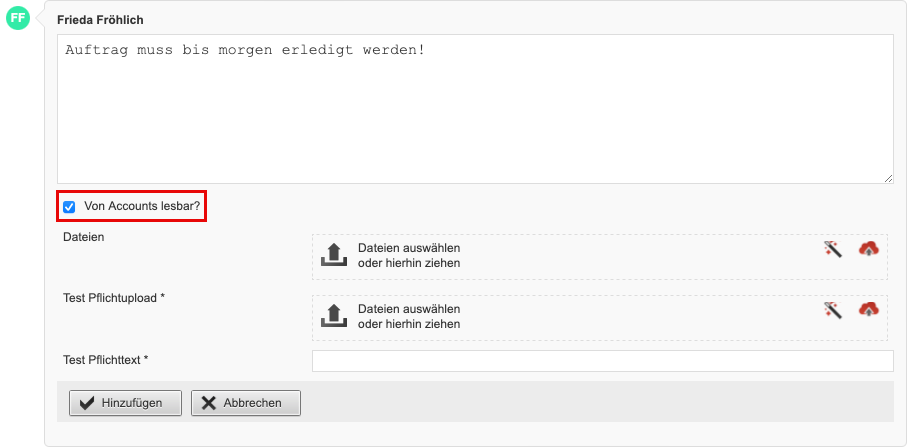Click the 'Dateien' field label
Image resolution: width=907 pixels, height=447 pixels.
84,237
